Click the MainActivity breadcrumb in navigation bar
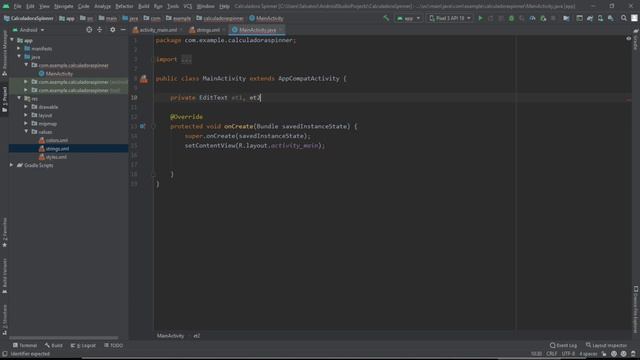Screen dimensions: 640x360 click(266, 18)
